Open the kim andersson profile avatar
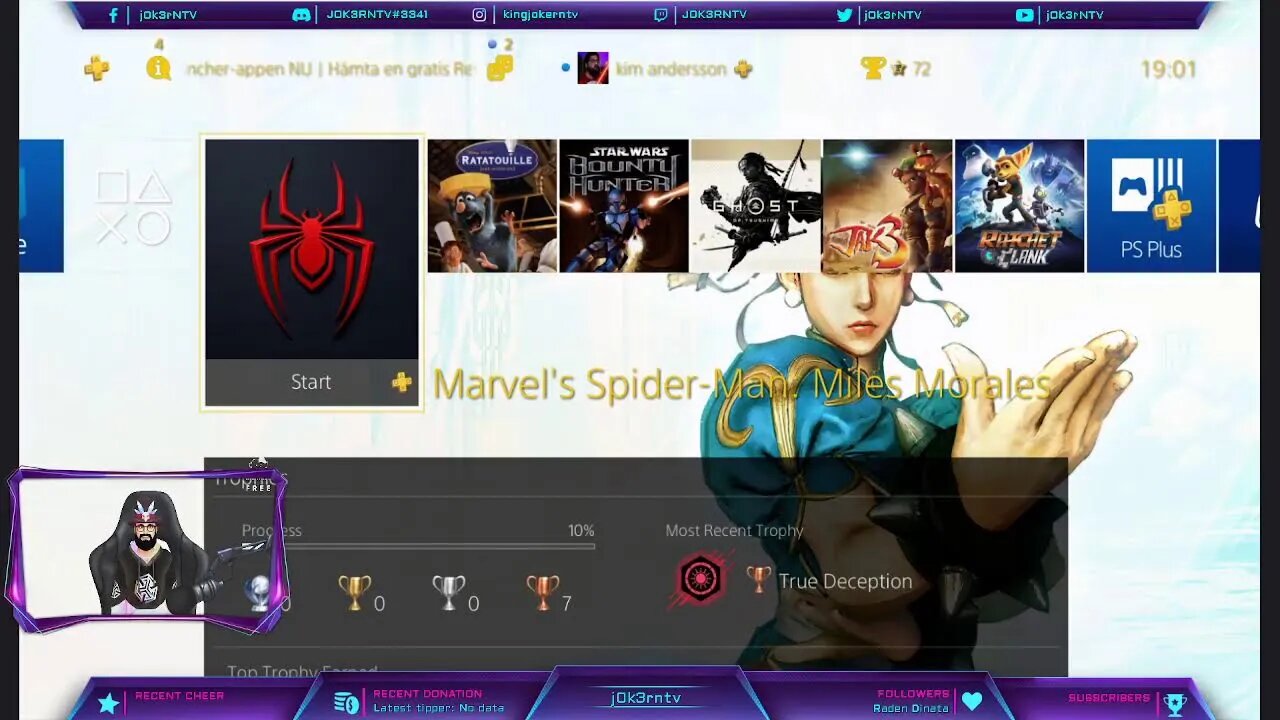Viewport: 1280px width, 720px height. [x=593, y=68]
